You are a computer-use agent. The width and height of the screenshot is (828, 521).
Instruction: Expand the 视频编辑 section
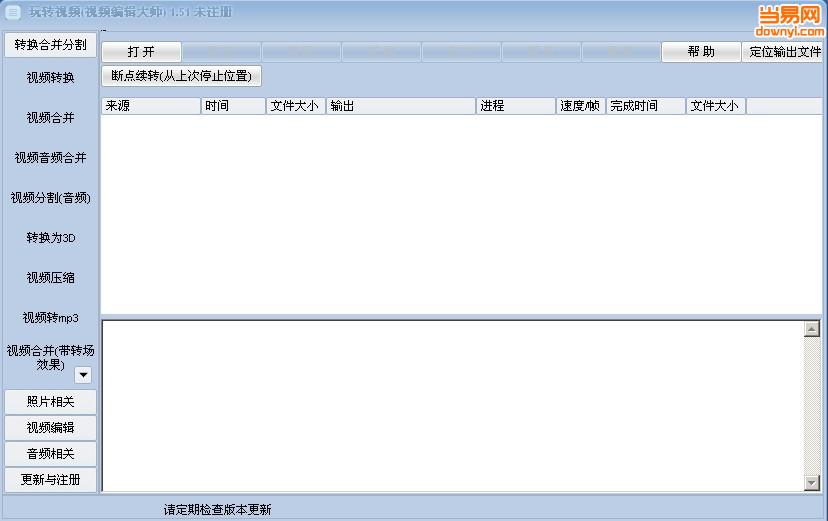coord(50,428)
